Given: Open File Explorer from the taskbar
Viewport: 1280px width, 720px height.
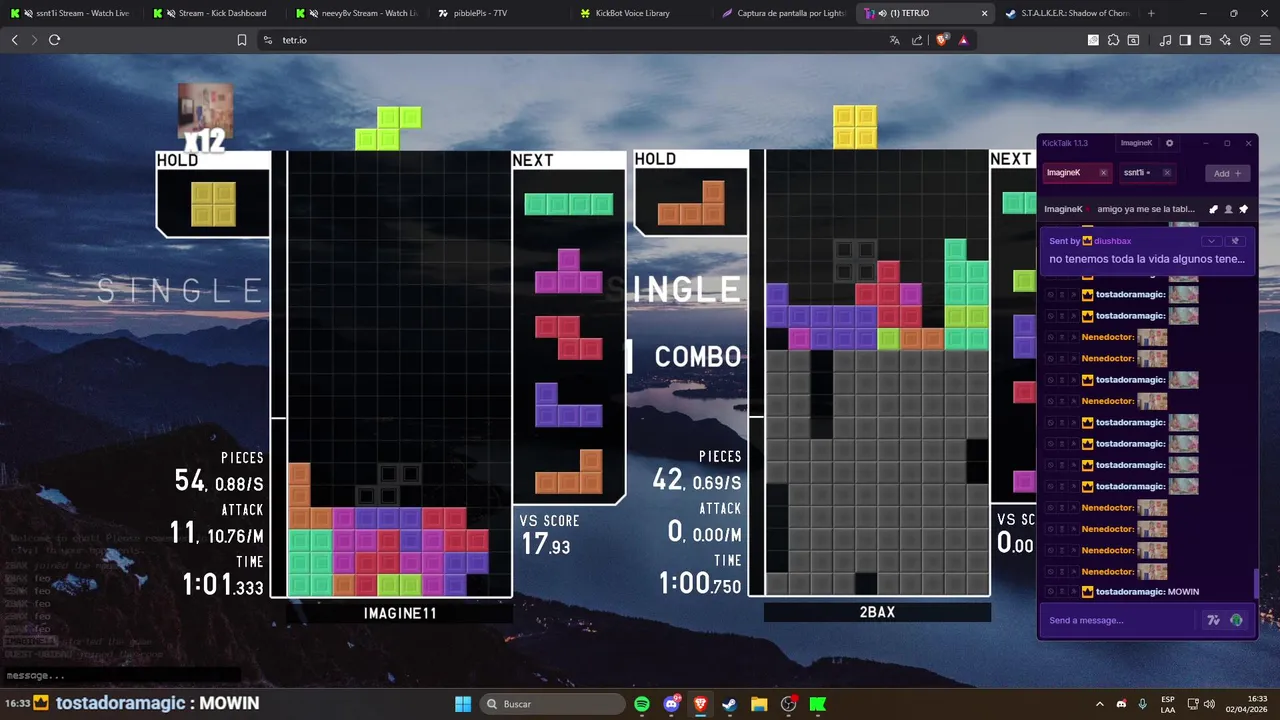Looking at the screenshot, I should click(x=759, y=704).
